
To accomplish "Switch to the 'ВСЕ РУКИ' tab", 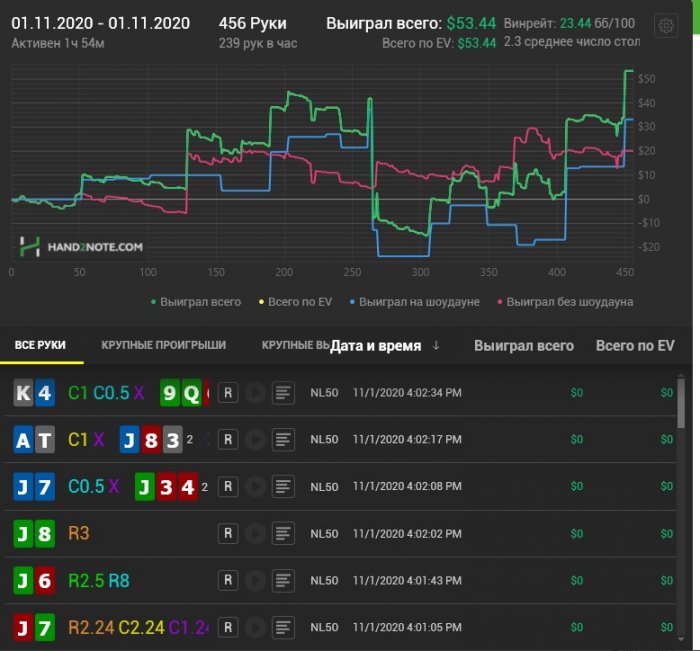I will (x=40, y=345).
